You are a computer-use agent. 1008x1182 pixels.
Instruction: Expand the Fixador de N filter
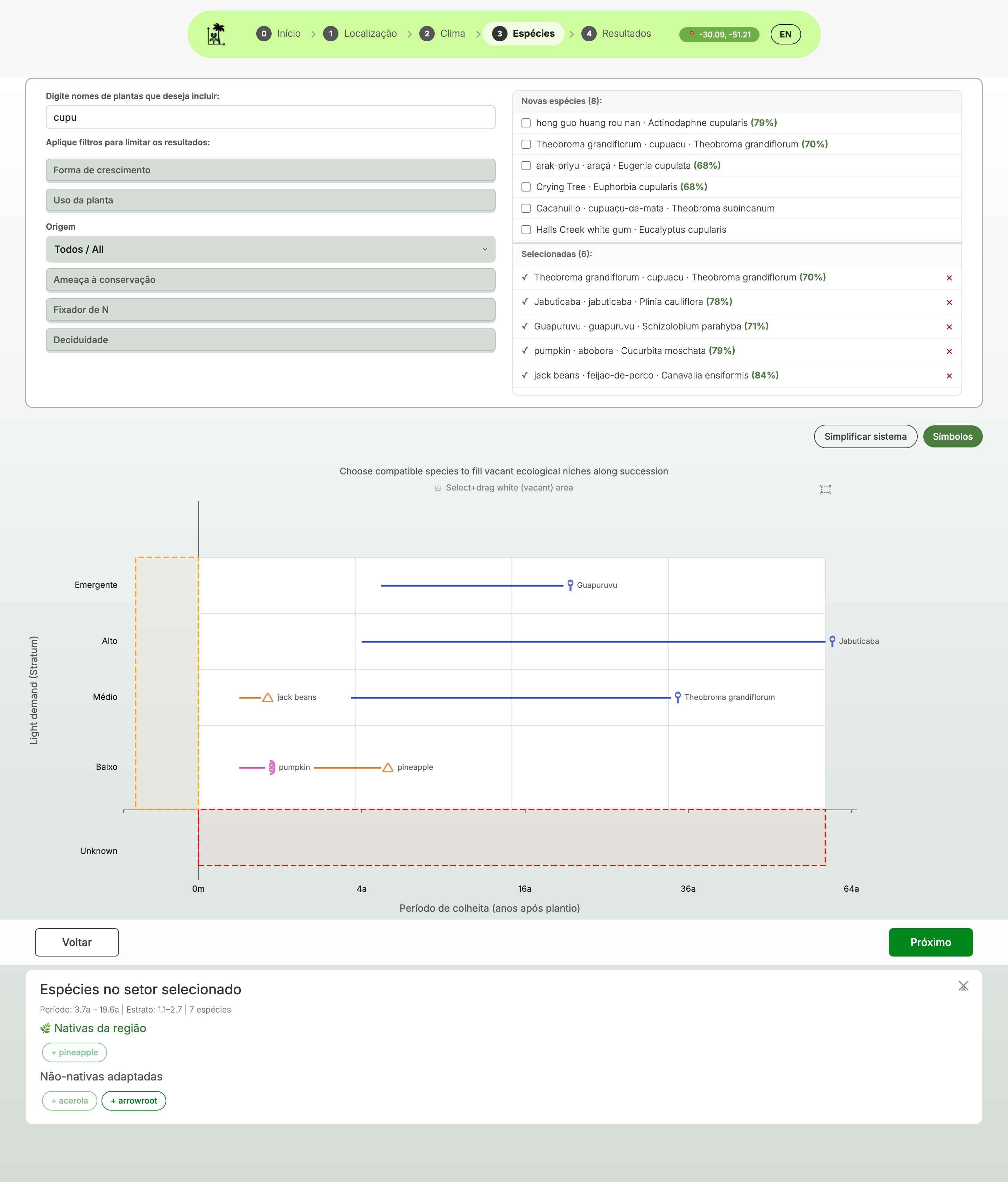(270, 310)
